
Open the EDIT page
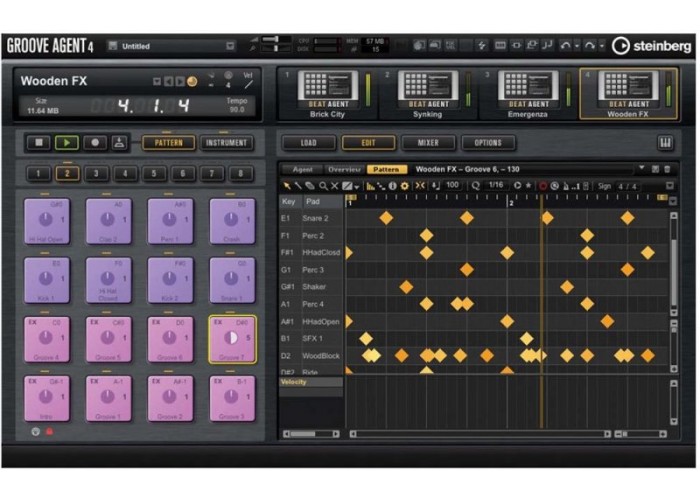pyautogui.click(x=368, y=143)
